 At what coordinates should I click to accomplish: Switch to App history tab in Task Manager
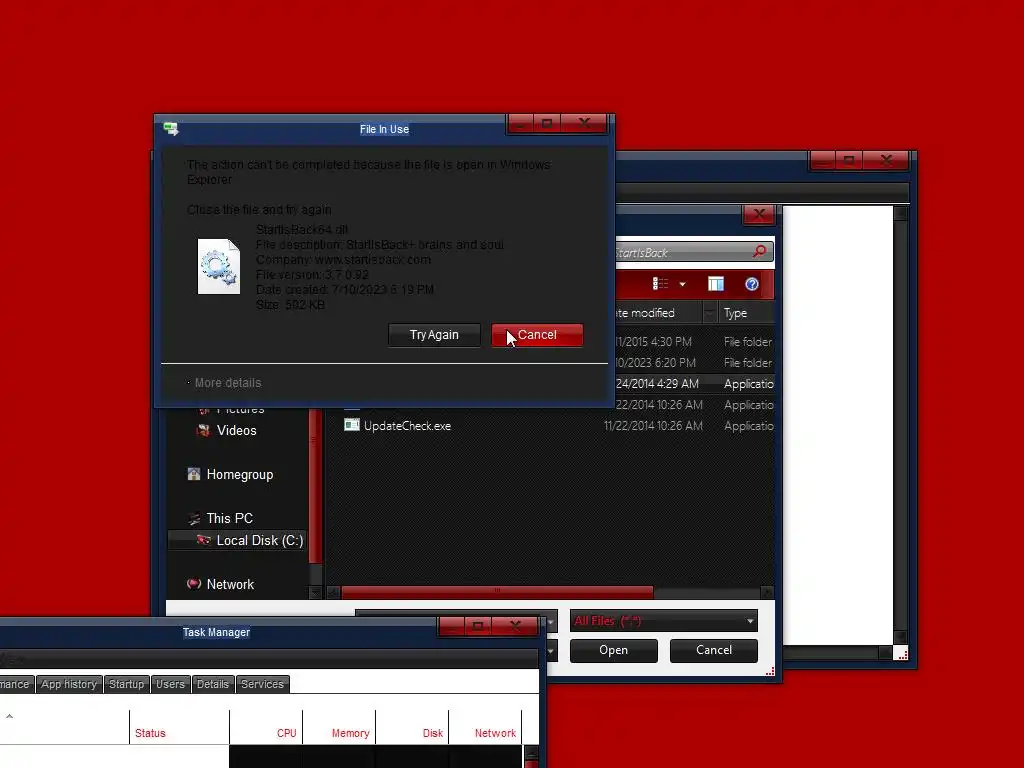click(69, 684)
